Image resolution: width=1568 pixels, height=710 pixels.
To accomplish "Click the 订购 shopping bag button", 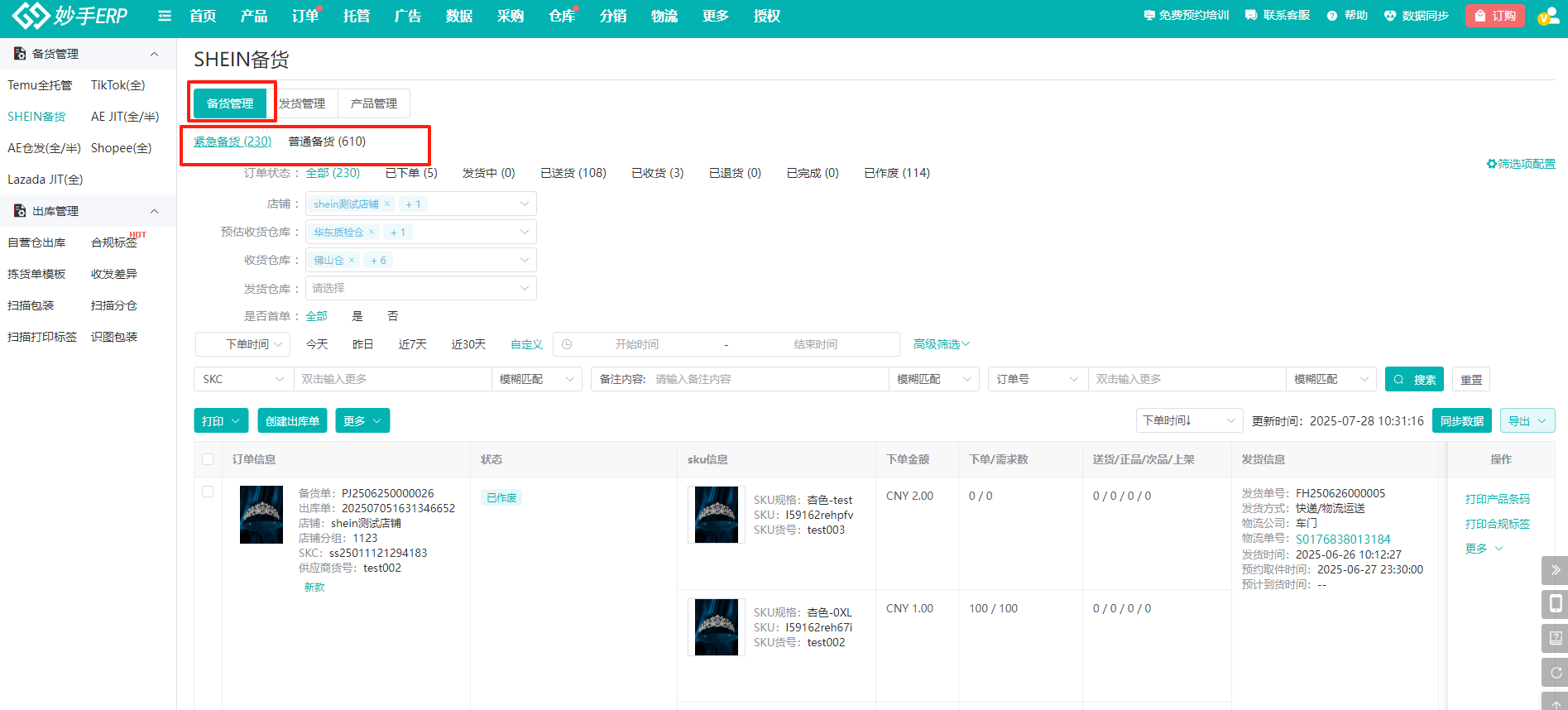I will (x=1495, y=16).
